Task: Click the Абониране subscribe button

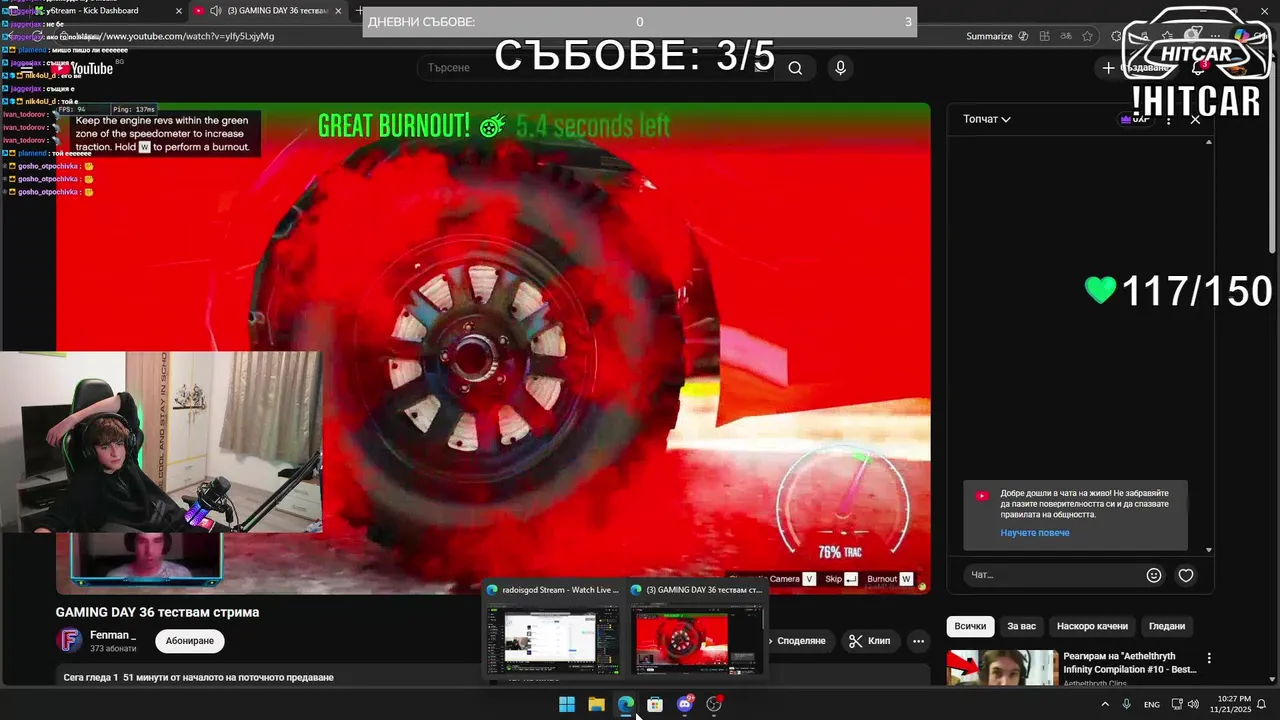Action: (190, 641)
